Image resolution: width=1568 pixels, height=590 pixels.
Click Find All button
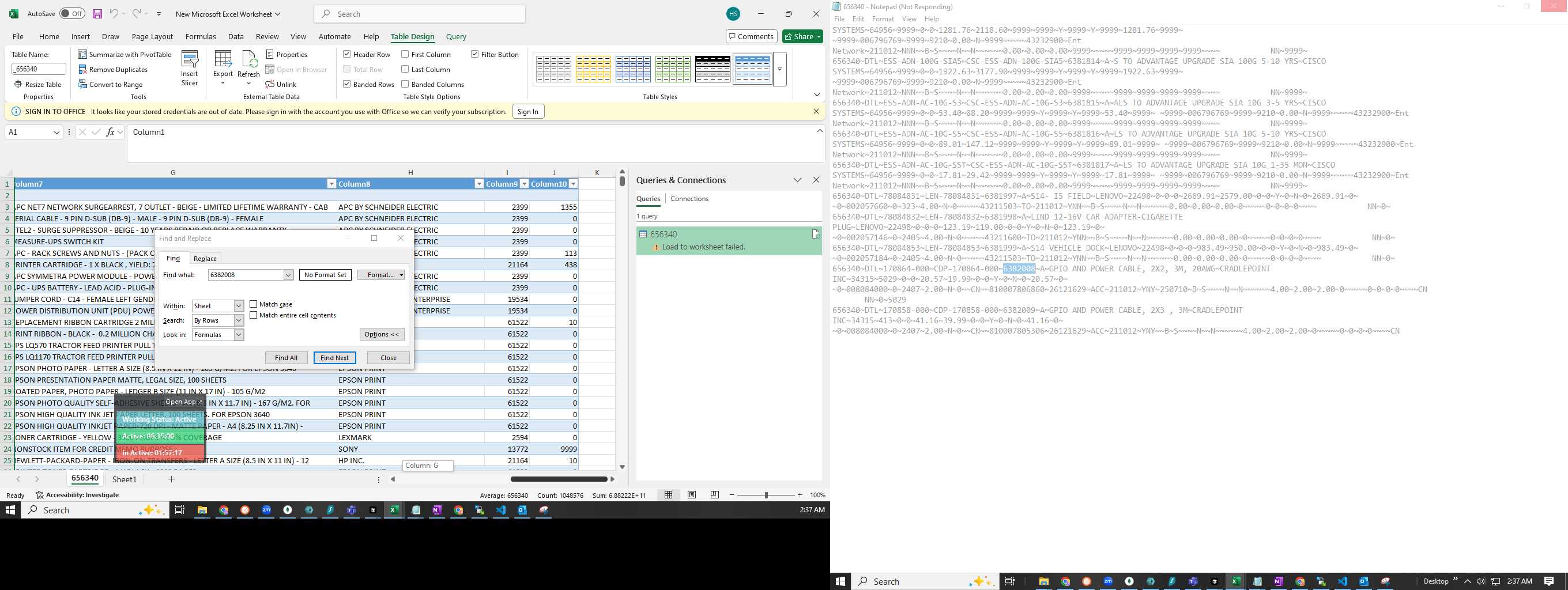point(286,358)
